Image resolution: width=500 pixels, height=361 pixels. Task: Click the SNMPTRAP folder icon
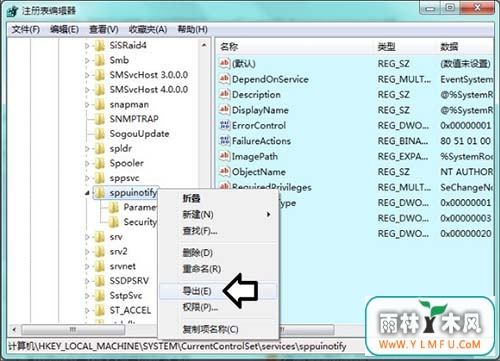(x=99, y=119)
